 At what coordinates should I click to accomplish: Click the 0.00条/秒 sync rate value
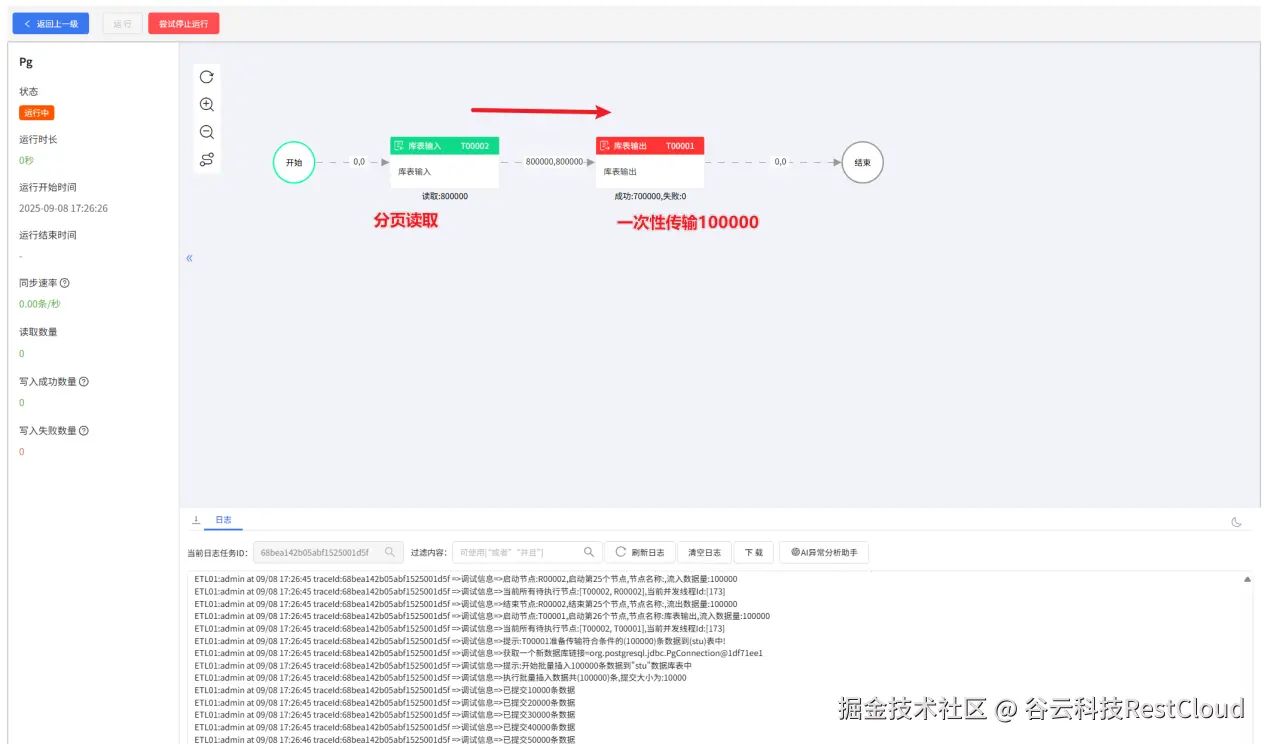coord(40,304)
